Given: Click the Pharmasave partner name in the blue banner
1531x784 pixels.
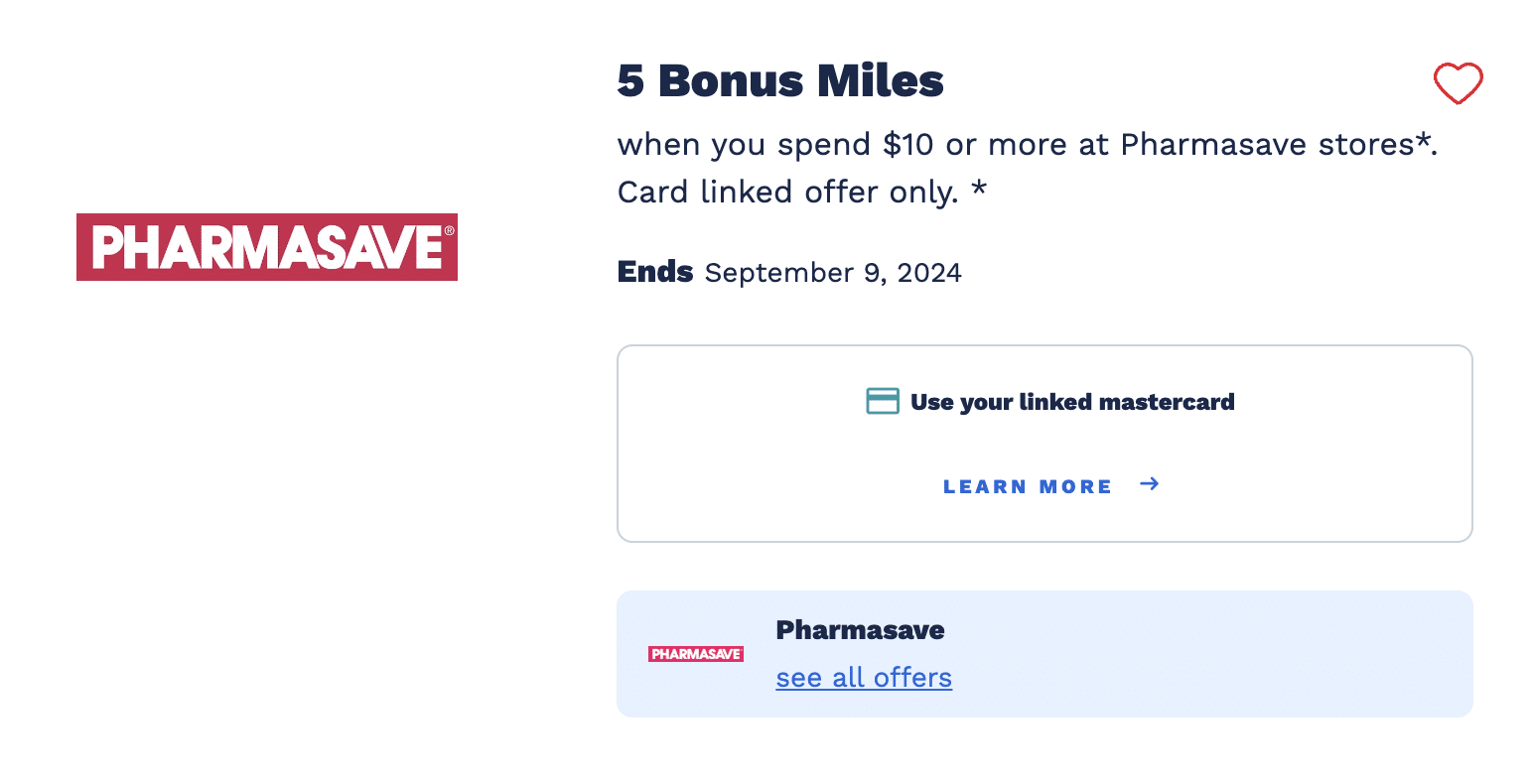Looking at the screenshot, I should [860, 630].
